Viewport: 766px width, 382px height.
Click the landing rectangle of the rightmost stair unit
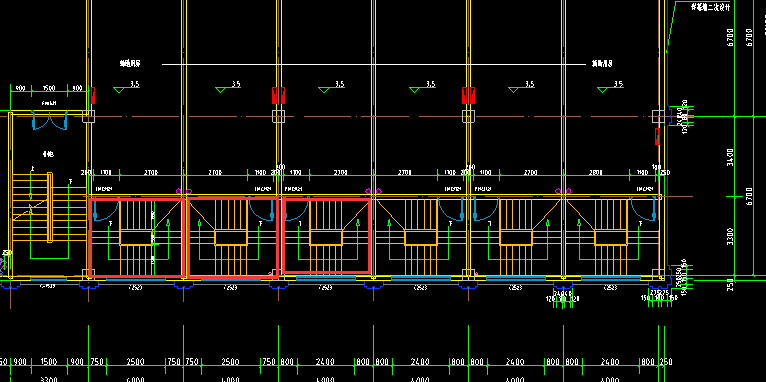click(610, 238)
